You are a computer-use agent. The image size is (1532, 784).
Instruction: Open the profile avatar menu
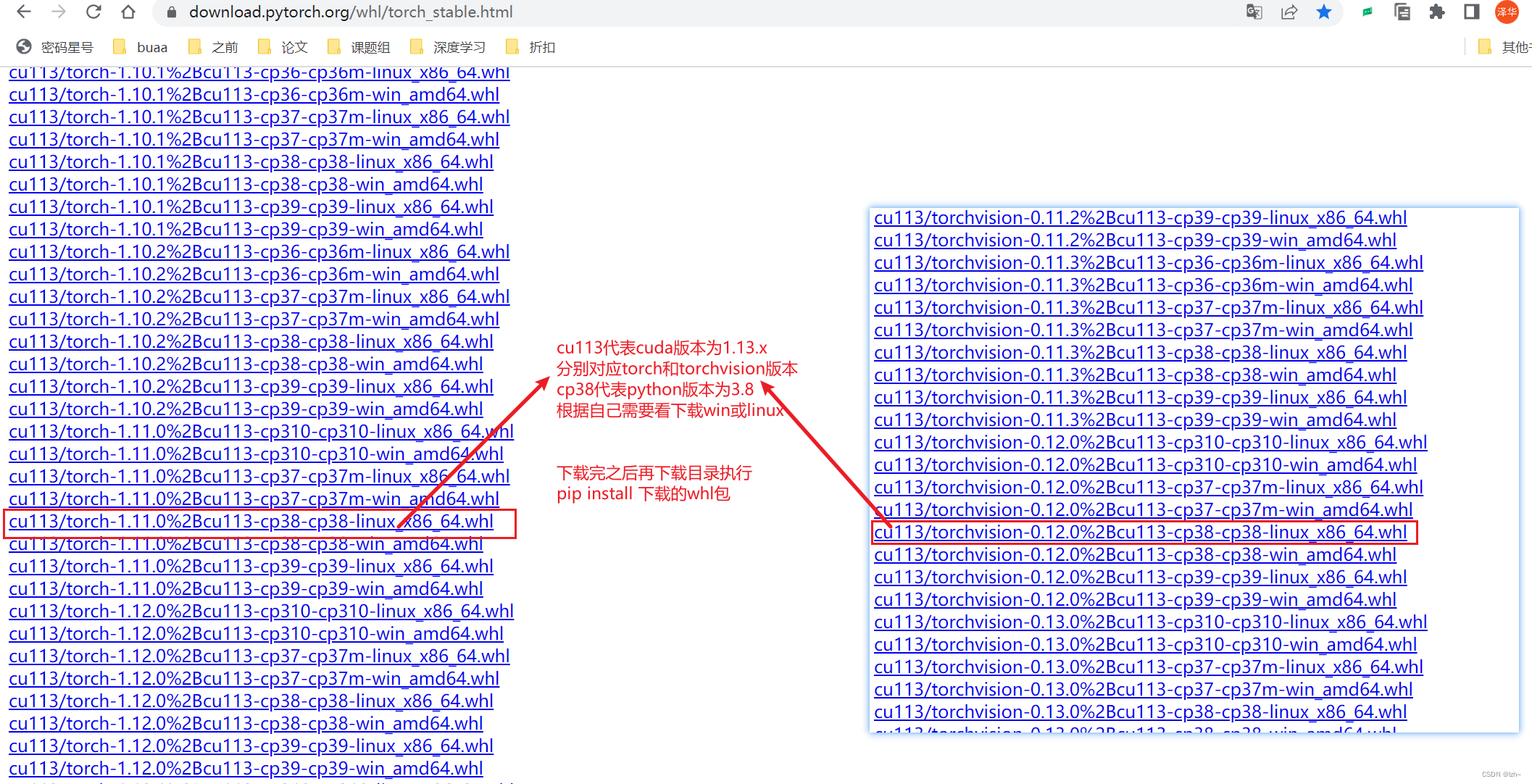coord(1507,12)
